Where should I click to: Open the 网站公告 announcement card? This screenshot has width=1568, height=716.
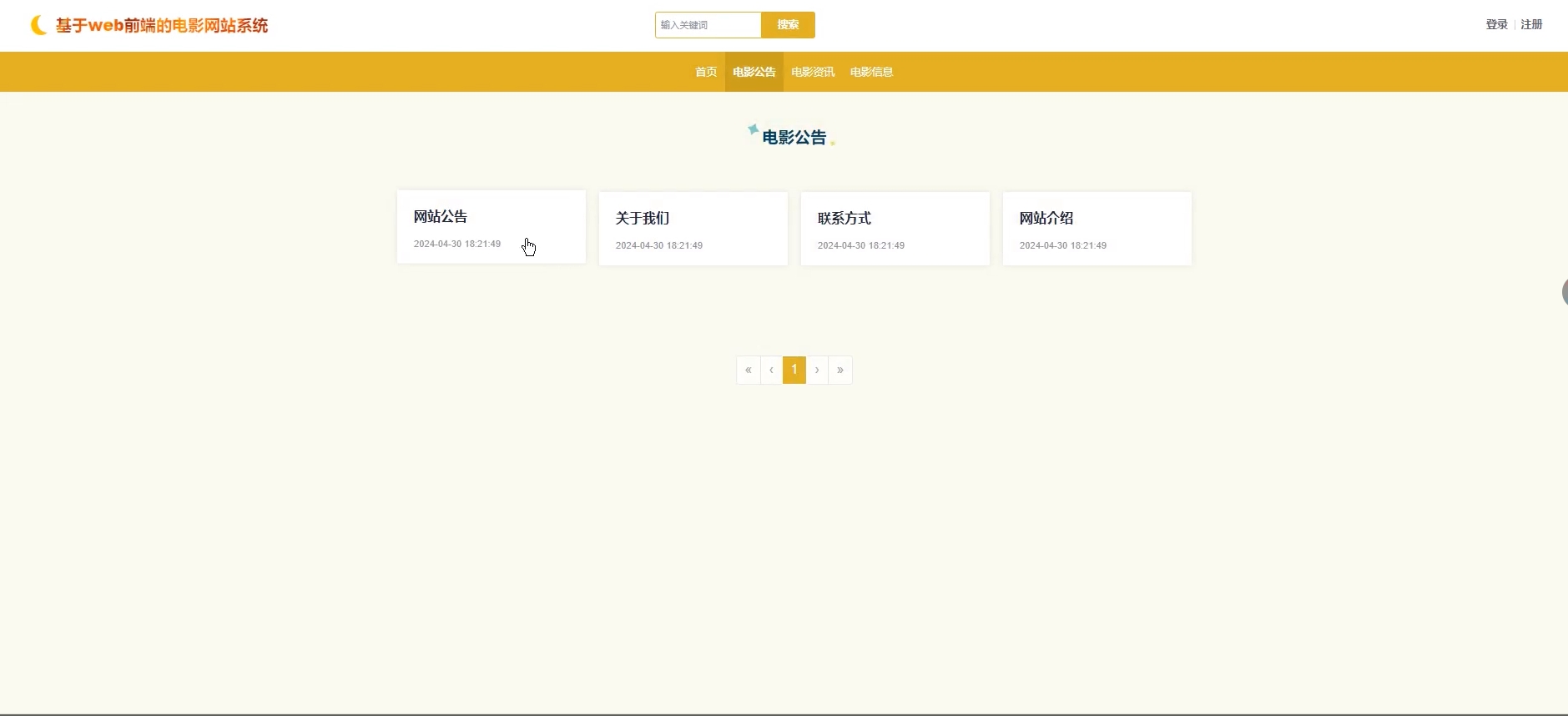point(492,227)
